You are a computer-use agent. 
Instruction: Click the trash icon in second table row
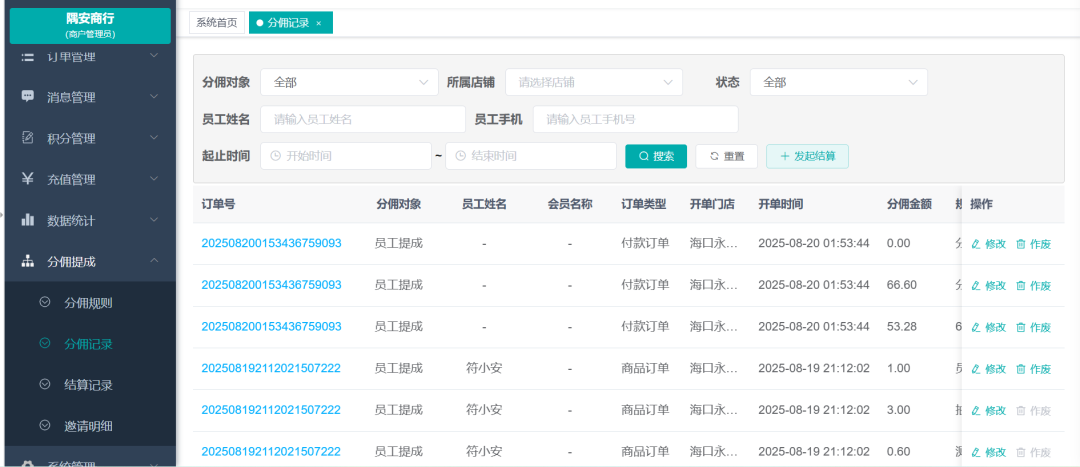pyautogui.click(x=1021, y=286)
